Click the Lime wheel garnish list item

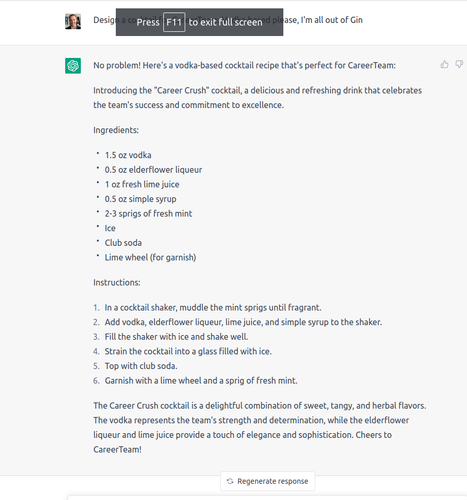click(x=150, y=257)
